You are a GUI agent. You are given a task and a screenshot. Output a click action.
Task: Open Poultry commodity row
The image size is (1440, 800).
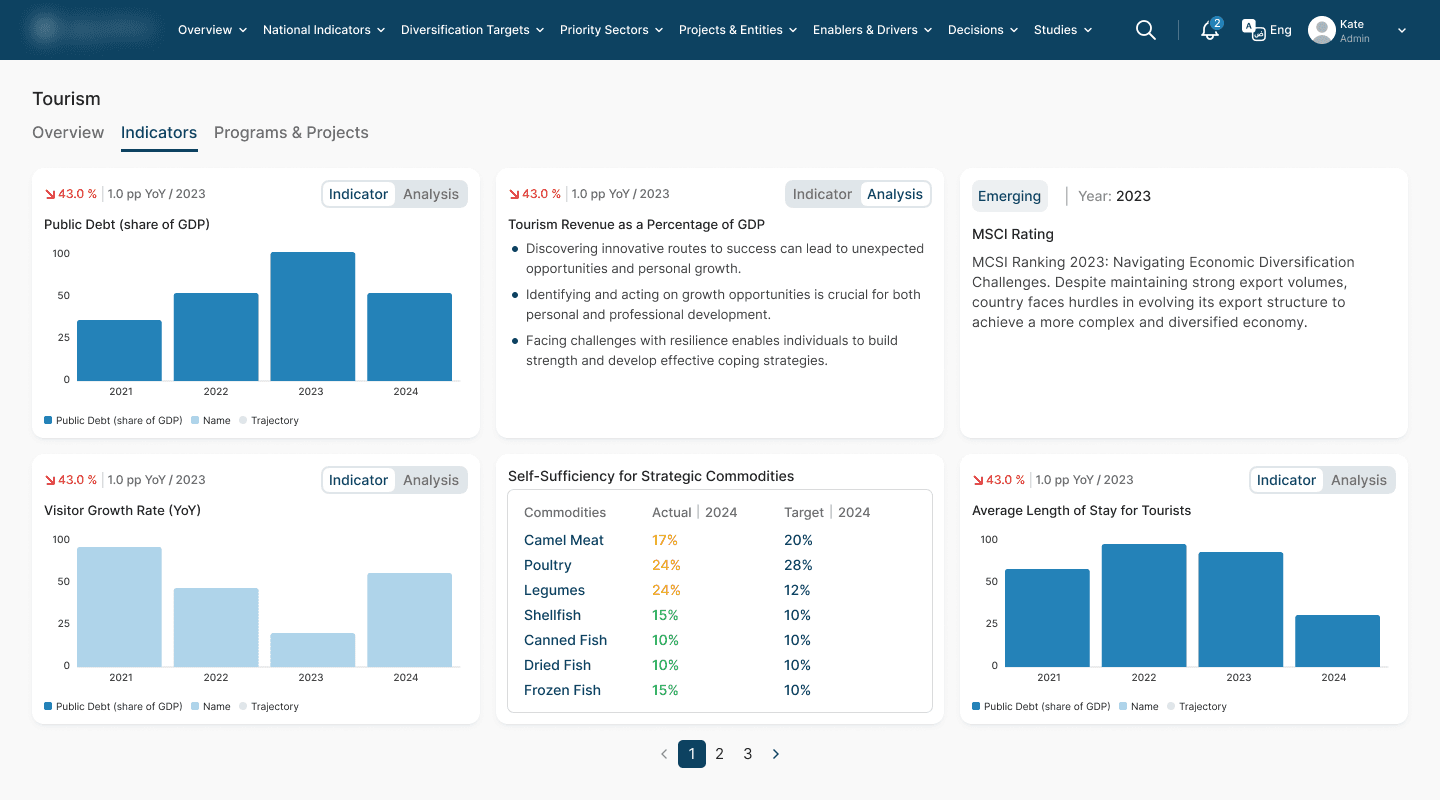(720, 565)
